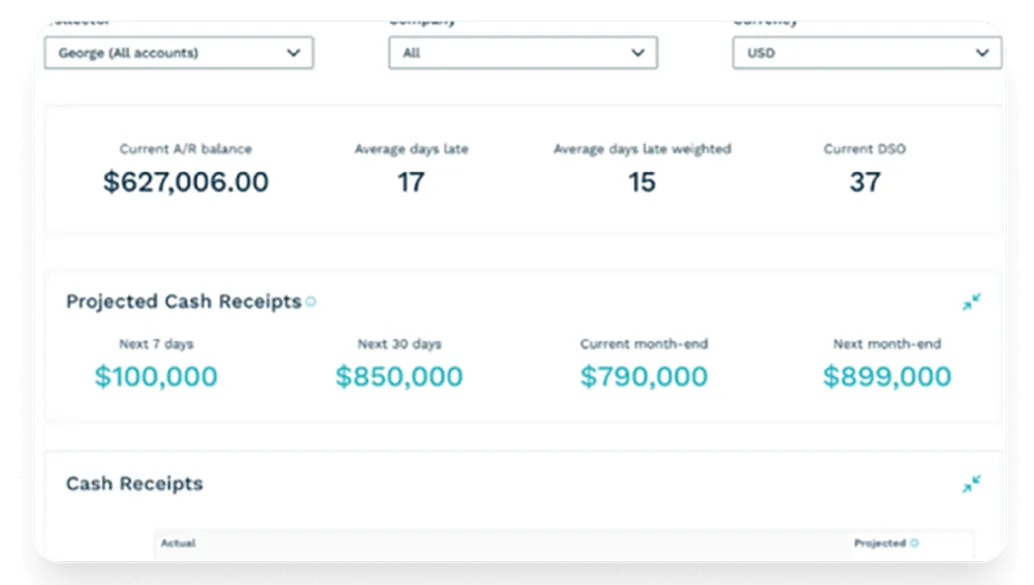The width and height of the screenshot is (1034, 585).
Task: Open the Company filter showing All
Action: pos(520,53)
